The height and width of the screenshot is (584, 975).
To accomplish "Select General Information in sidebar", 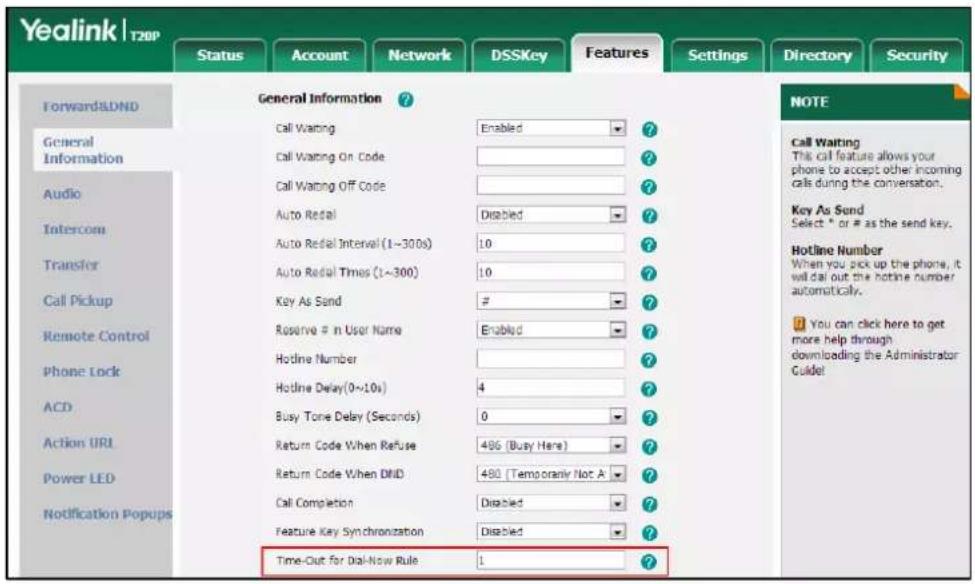I will point(83,150).
